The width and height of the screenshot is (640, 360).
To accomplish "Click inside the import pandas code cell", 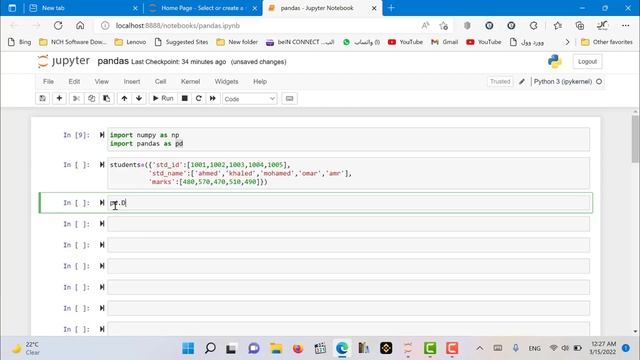I will pyautogui.click(x=348, y=139).
